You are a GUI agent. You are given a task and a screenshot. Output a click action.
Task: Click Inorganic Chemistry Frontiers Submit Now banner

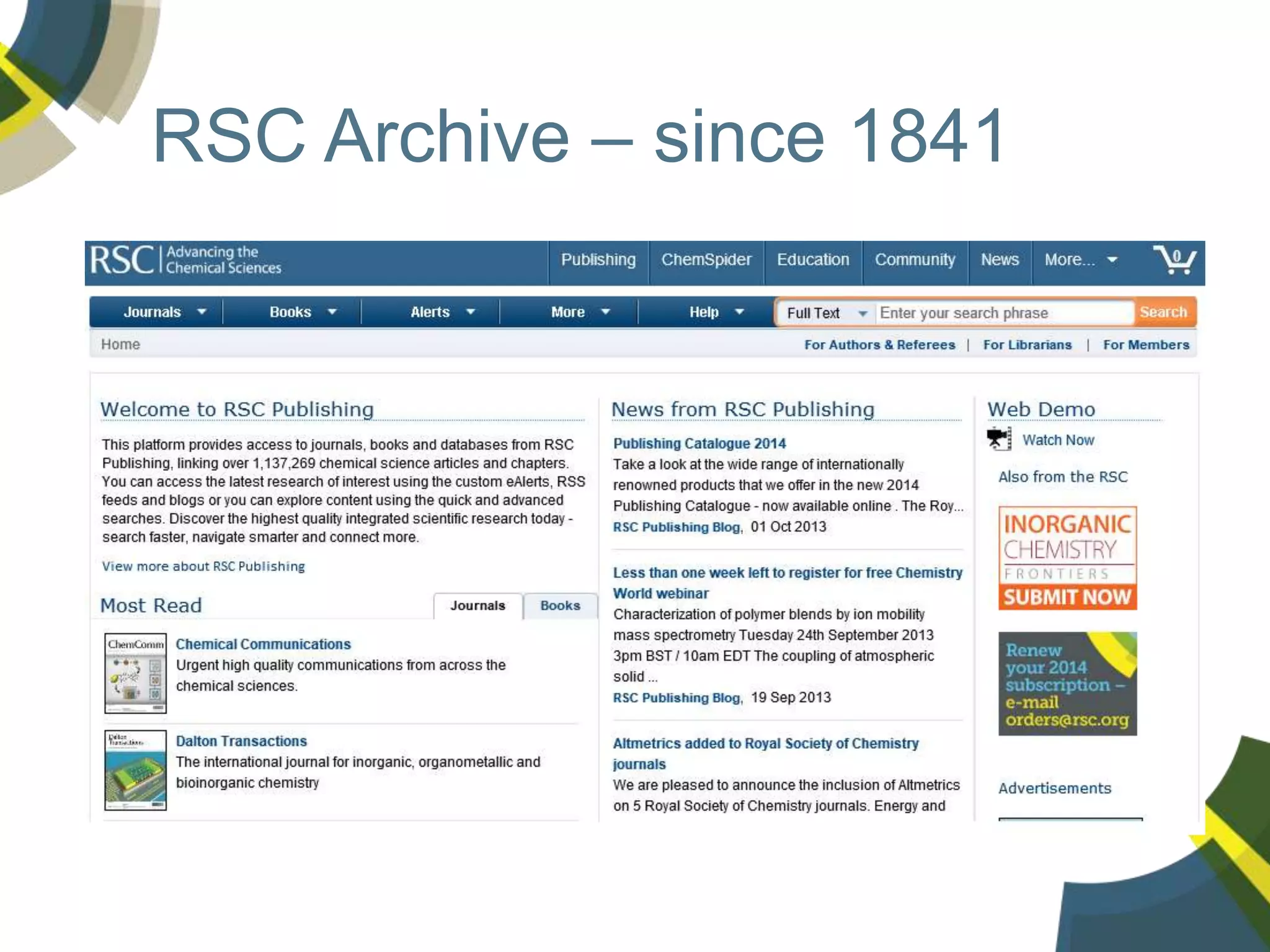click(1067, 558)
